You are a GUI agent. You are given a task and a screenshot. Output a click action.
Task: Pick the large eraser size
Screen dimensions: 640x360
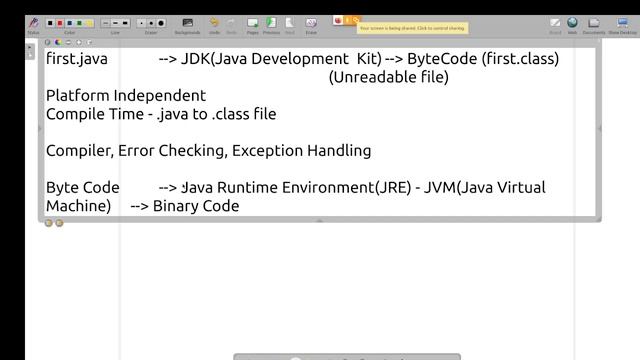coord(161,23)
